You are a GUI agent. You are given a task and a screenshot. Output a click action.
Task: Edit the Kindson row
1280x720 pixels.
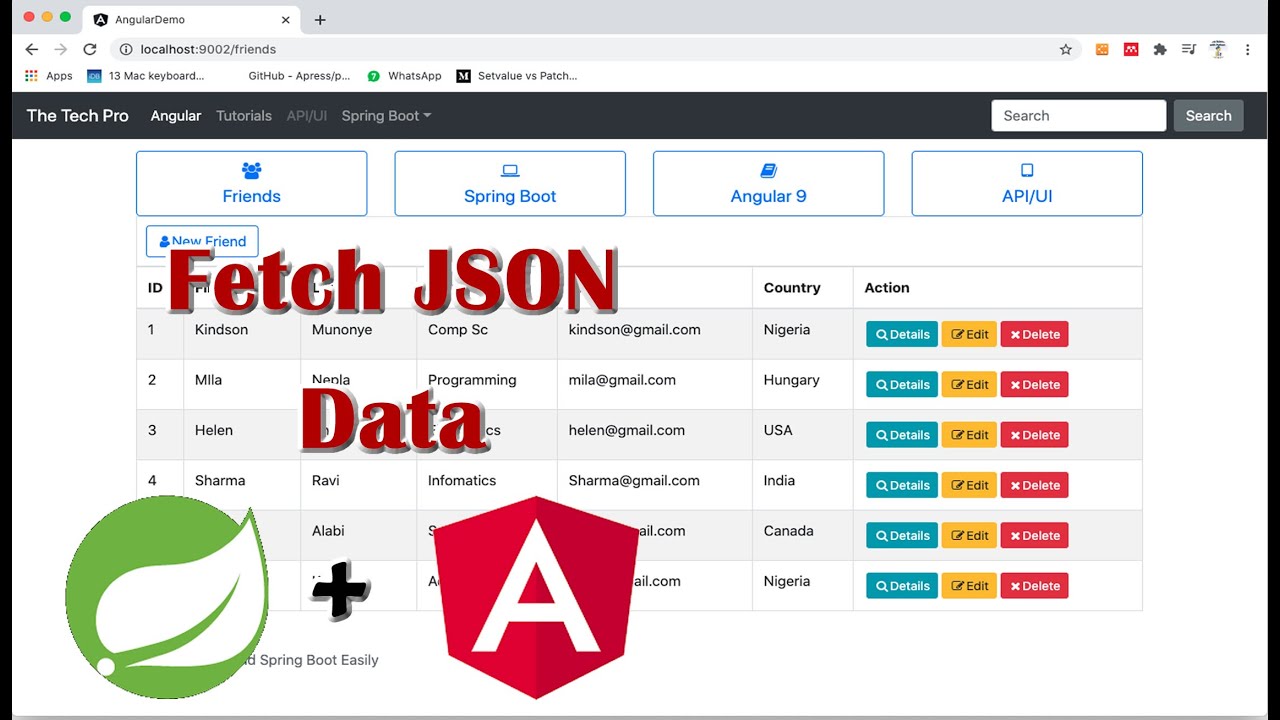[969, 334]
